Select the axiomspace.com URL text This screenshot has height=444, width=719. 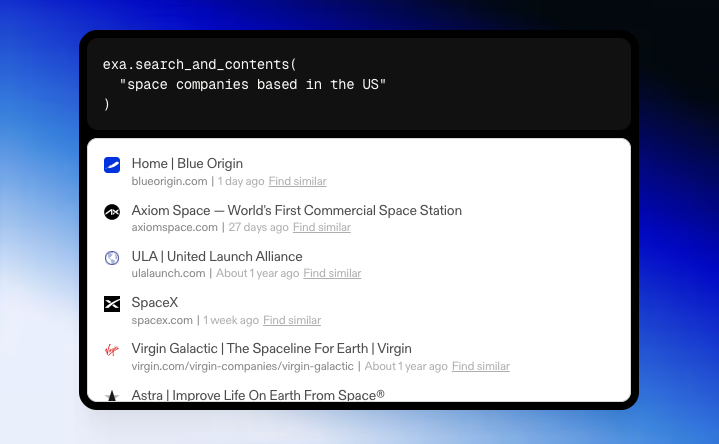point(175,227)
